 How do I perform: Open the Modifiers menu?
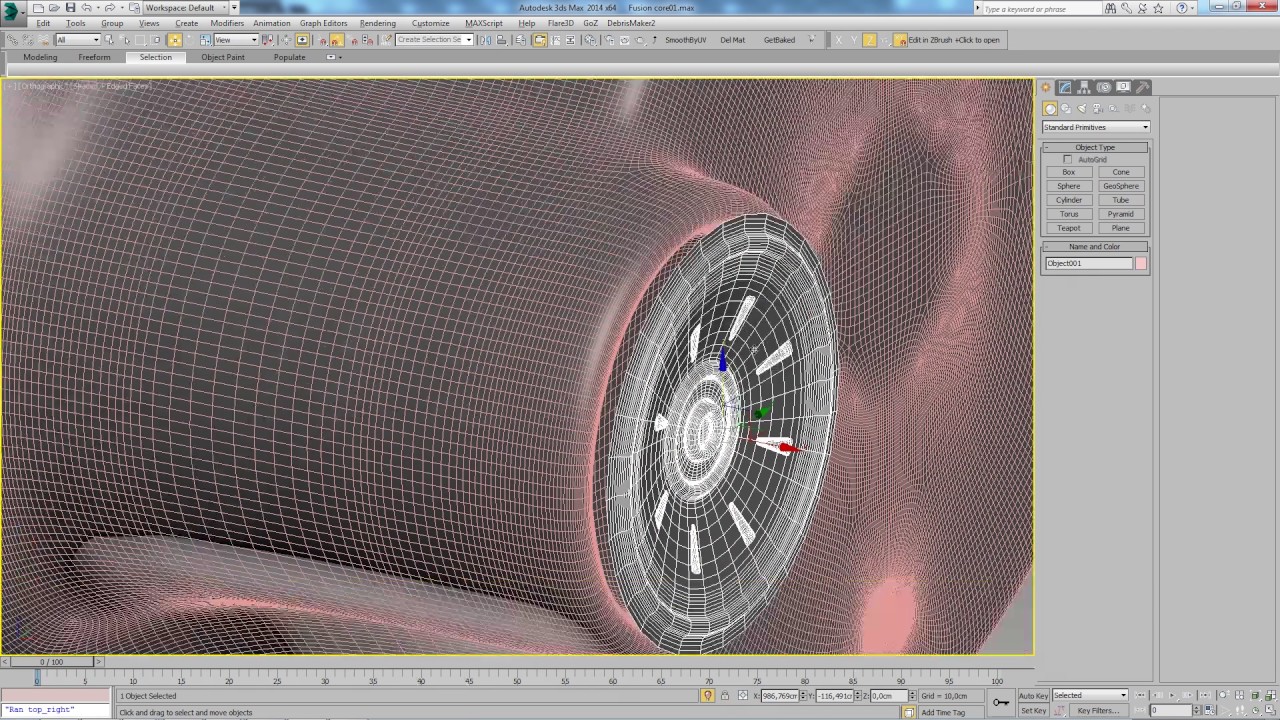(227, 23)
